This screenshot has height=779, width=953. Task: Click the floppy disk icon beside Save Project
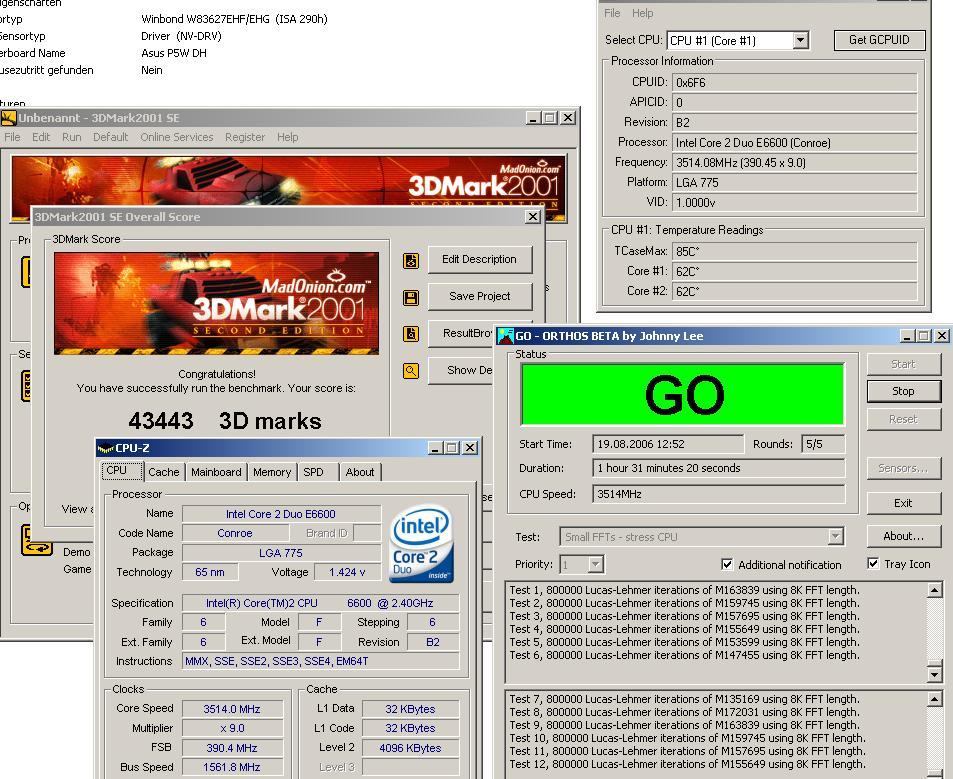click(x=411, y=298)
